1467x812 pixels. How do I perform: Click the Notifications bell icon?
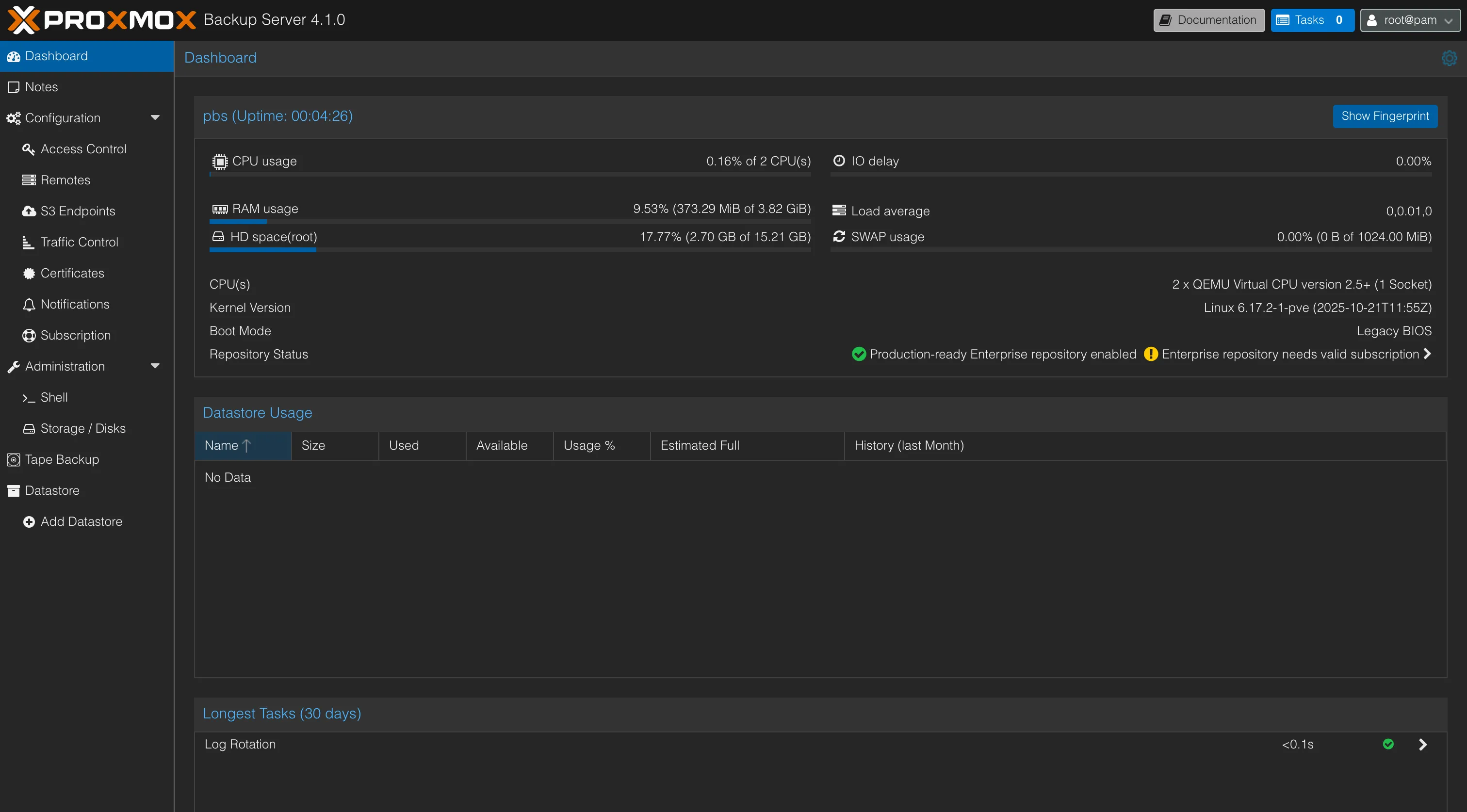[29, 305]
